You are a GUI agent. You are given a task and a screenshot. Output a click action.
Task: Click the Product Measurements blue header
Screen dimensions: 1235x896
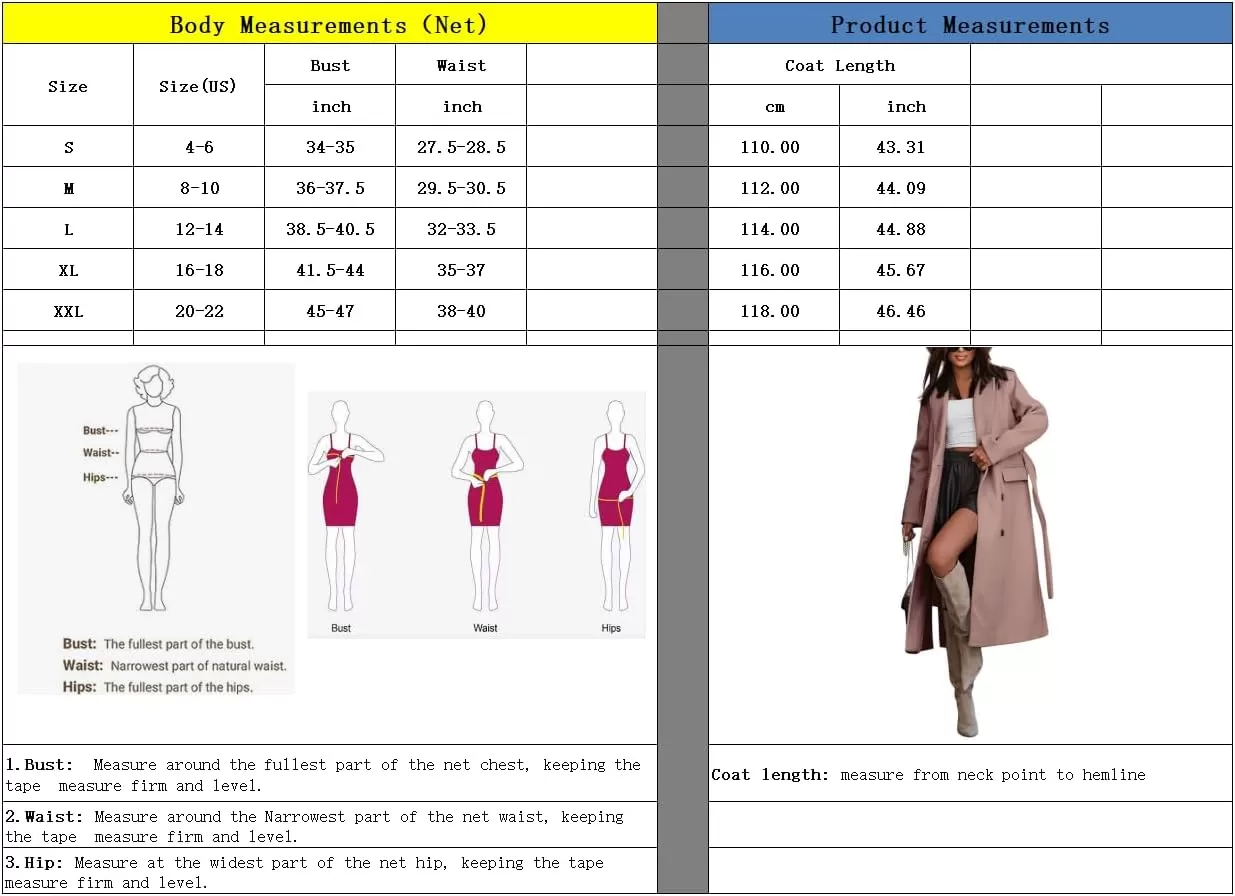coord(970,25)
